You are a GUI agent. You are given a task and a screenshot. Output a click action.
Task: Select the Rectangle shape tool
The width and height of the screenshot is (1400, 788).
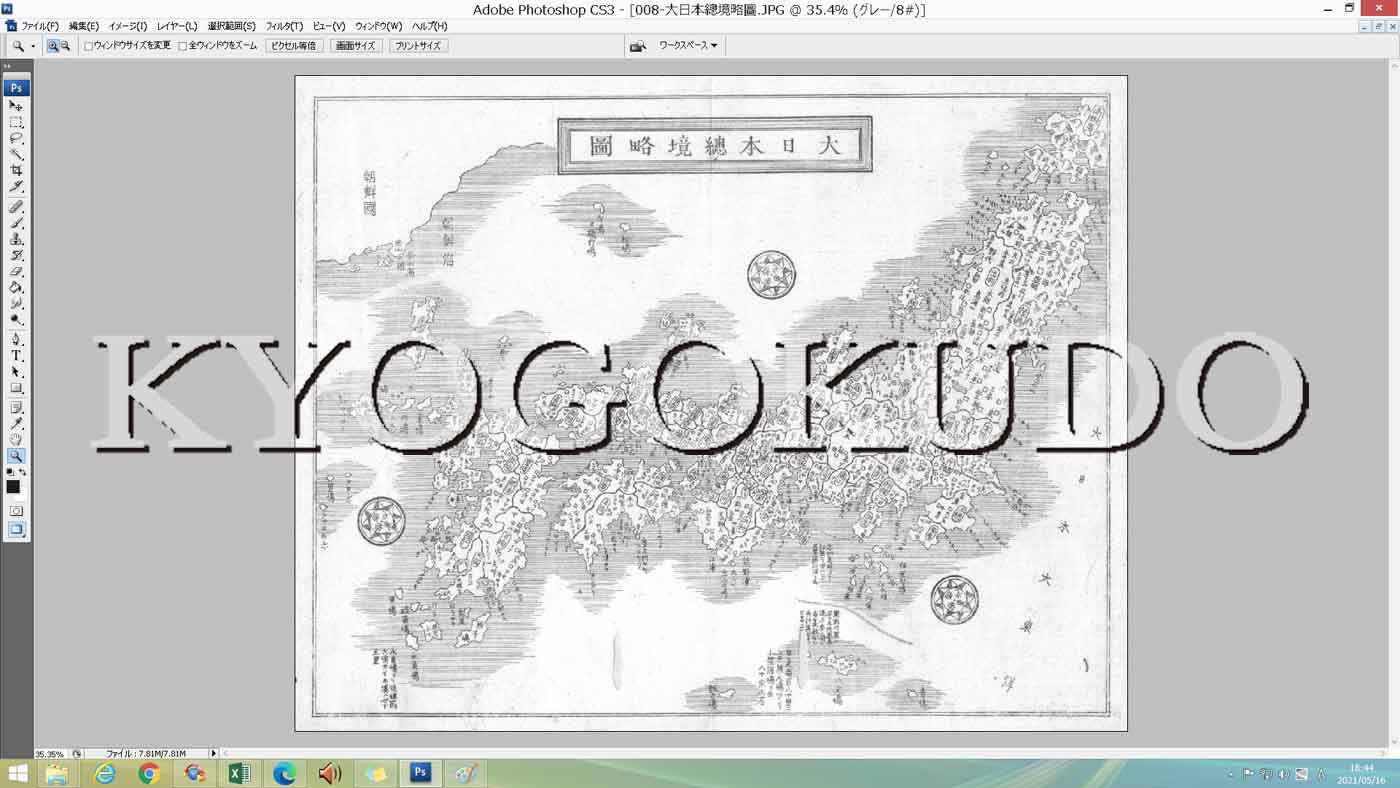[x=16, y=387]
